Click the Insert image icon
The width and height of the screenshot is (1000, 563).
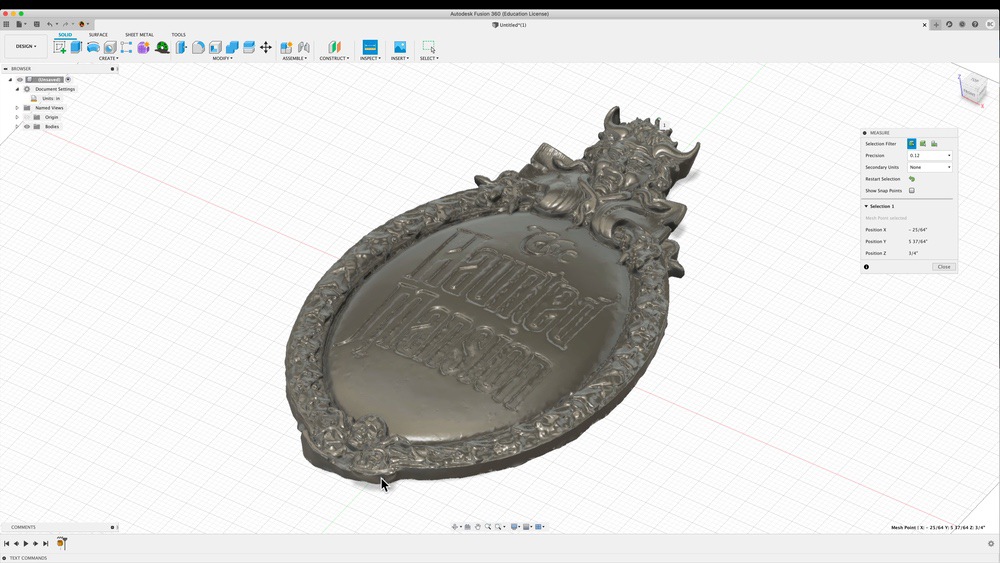point(400,47)
